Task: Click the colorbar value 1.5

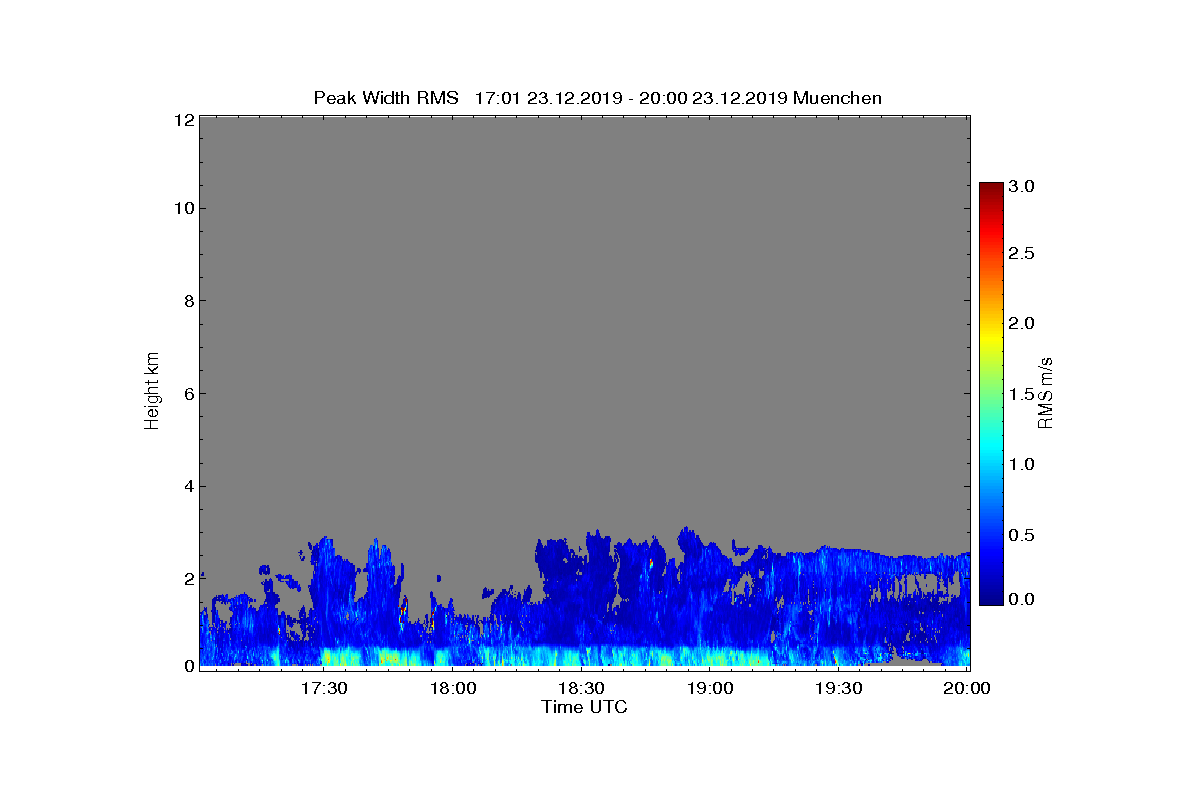Action: pyautogui.click(x=1021, y=394)
